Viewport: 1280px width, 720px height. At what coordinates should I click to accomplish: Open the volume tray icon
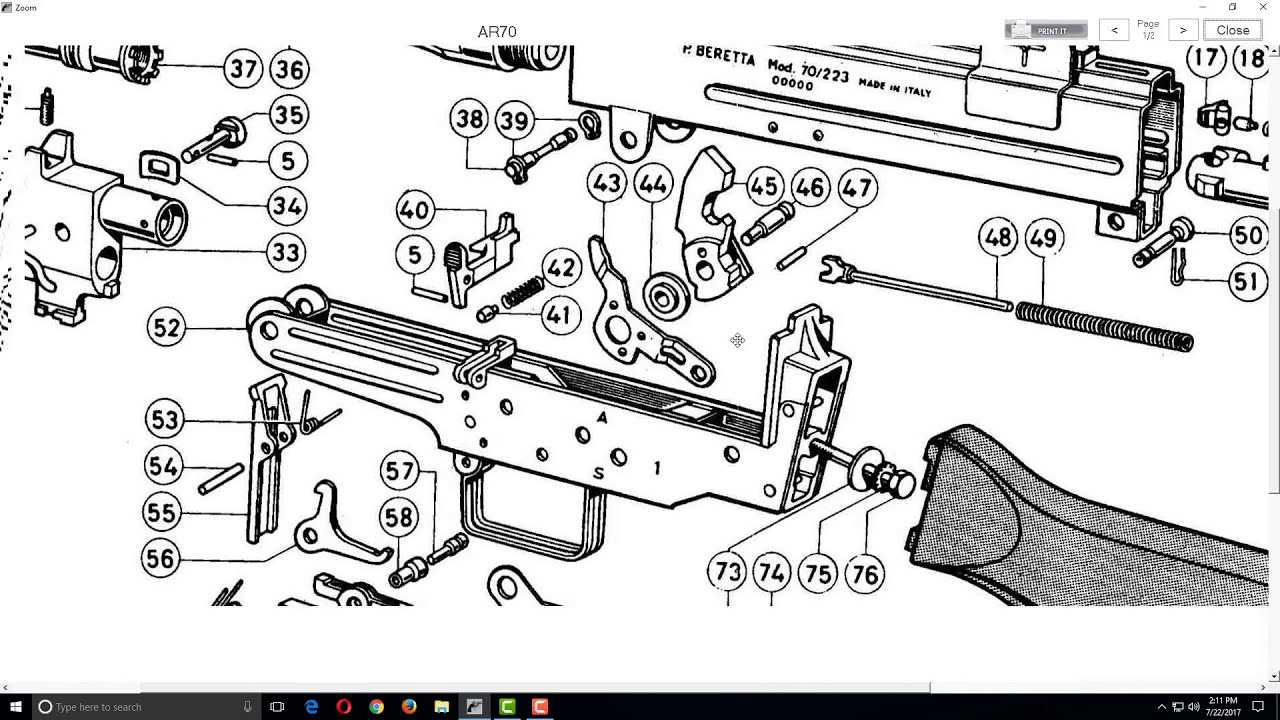1194,707
